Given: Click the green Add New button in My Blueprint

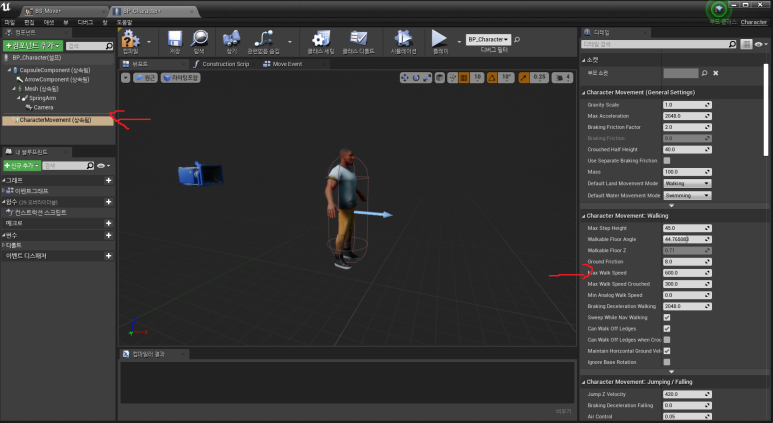Looking at the screenshot, I should pyautogui.click(x=22, y=166).
